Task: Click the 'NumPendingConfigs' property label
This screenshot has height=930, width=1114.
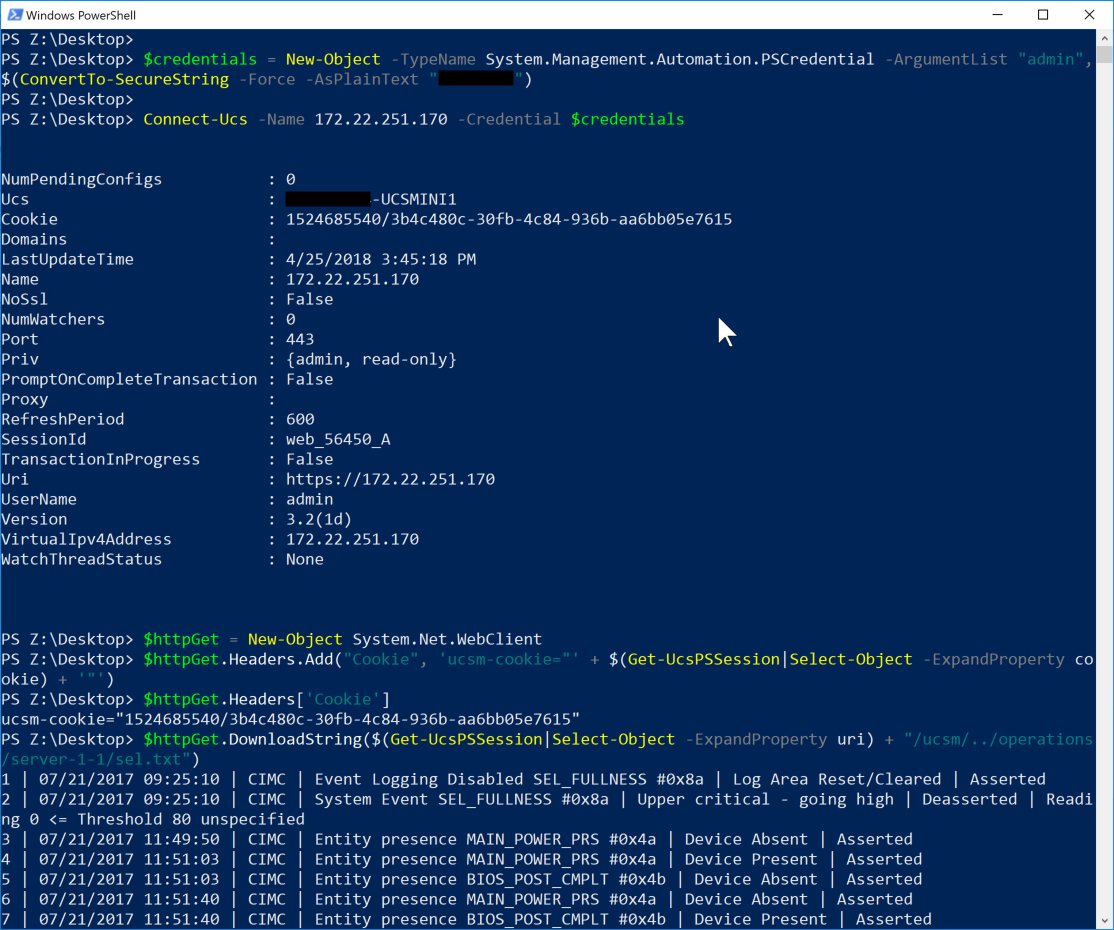Action: click(82, 179)
